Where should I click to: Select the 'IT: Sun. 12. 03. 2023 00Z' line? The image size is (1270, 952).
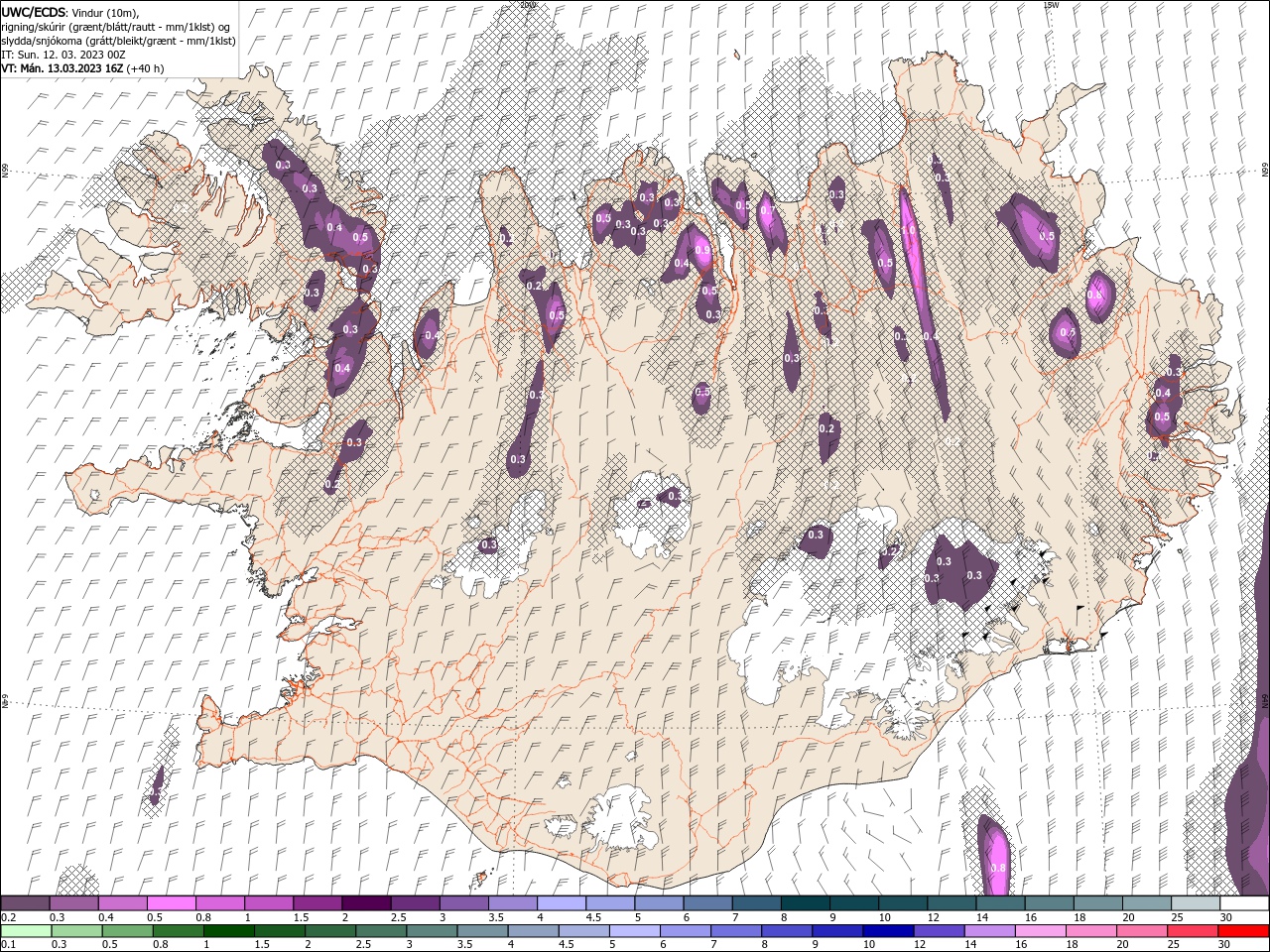click(63, 55)
